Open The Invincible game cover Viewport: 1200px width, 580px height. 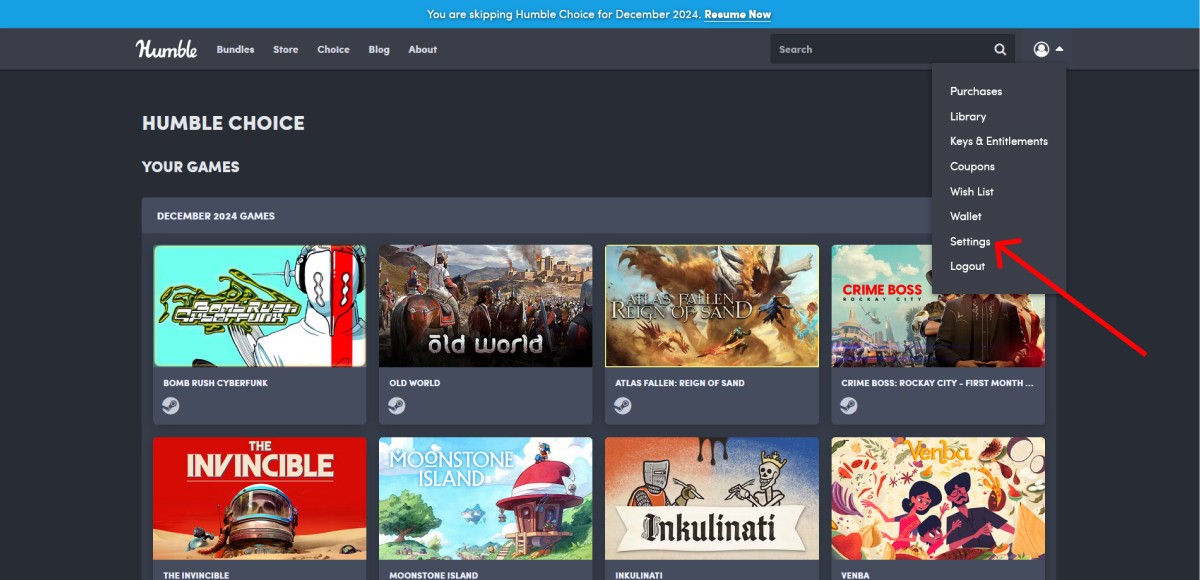[260, 498]
